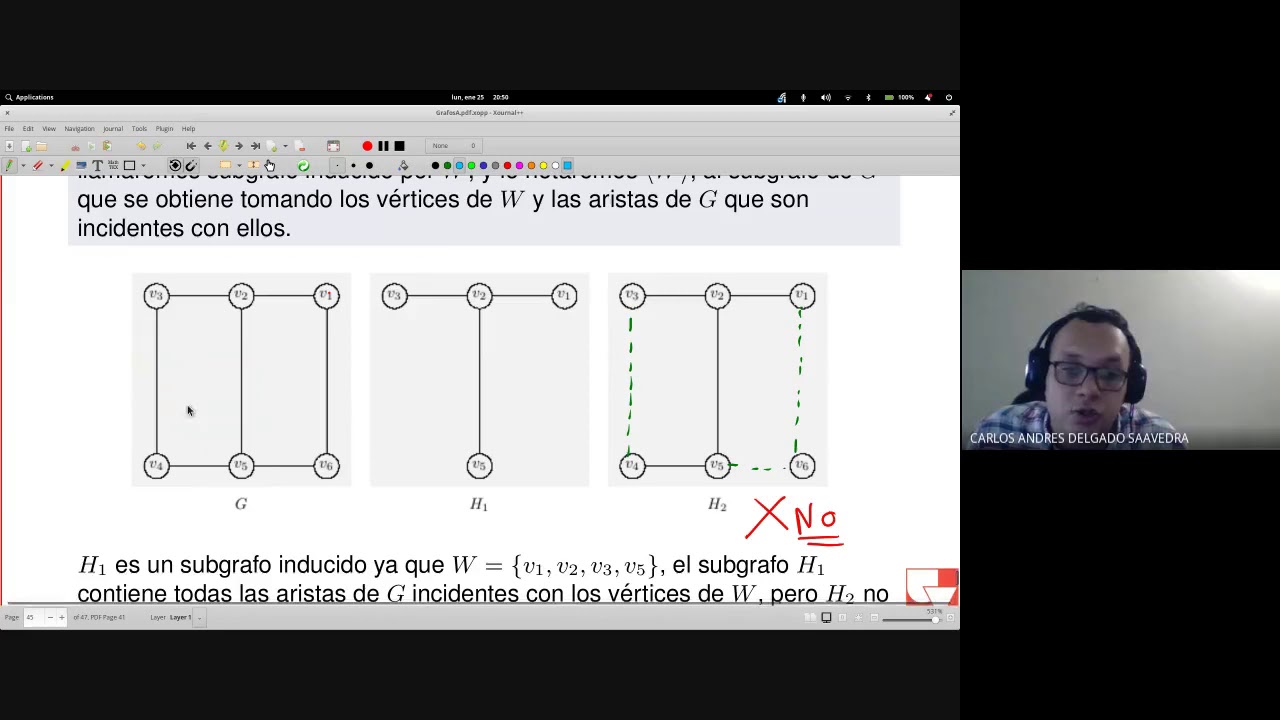This screenshot has width=1280, height=720.
Task: Pick the magenta color swatch
Action: point(519,165)
